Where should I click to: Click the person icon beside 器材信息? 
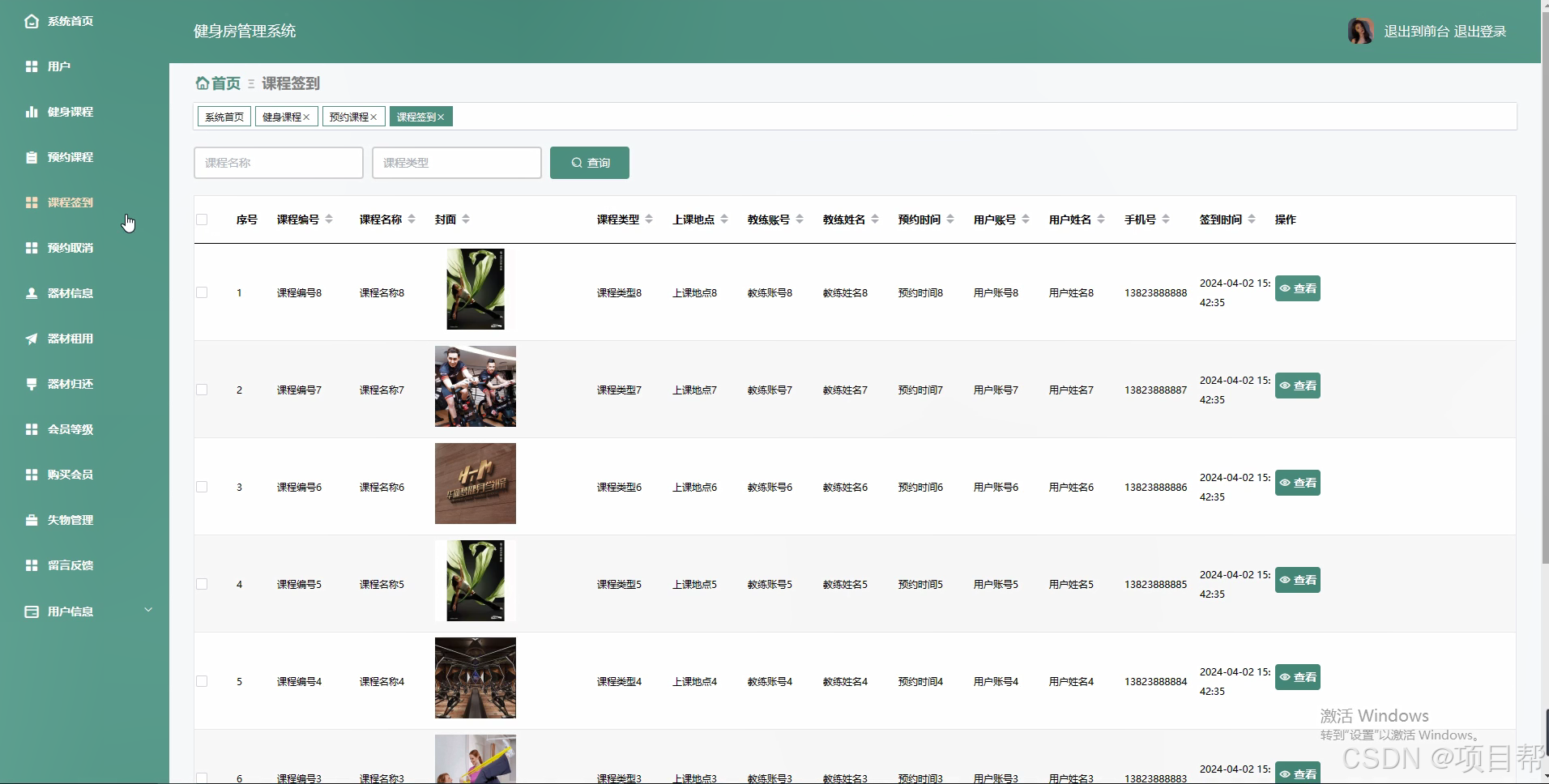point(32,293)
